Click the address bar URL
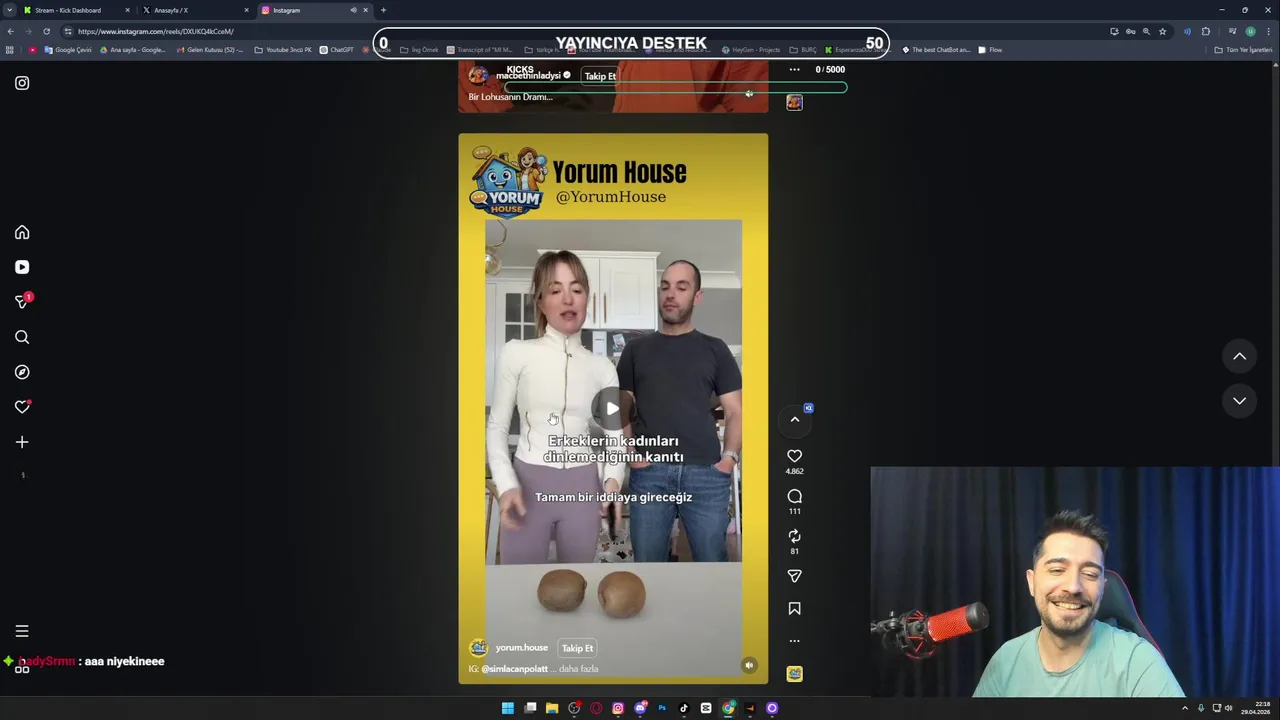This screenshot has width=1280, height=720. tap(156, 31)
